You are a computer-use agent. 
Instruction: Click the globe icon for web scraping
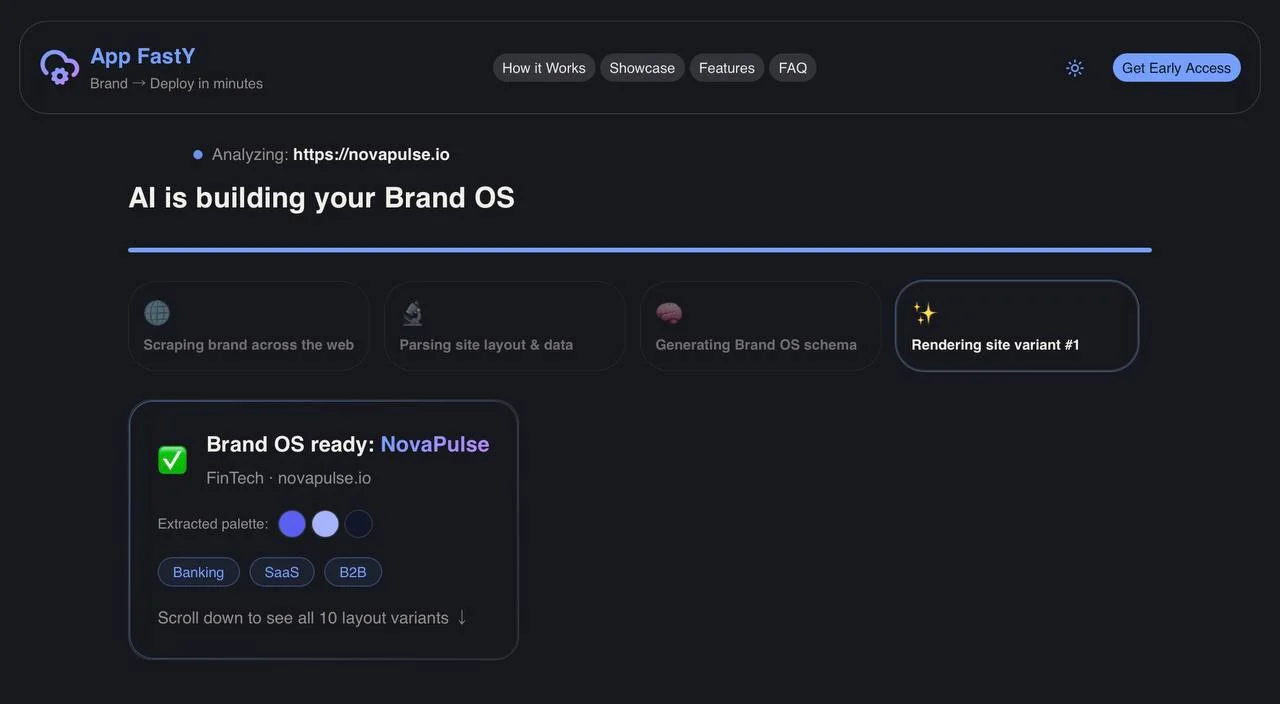(x=157, y=313)
